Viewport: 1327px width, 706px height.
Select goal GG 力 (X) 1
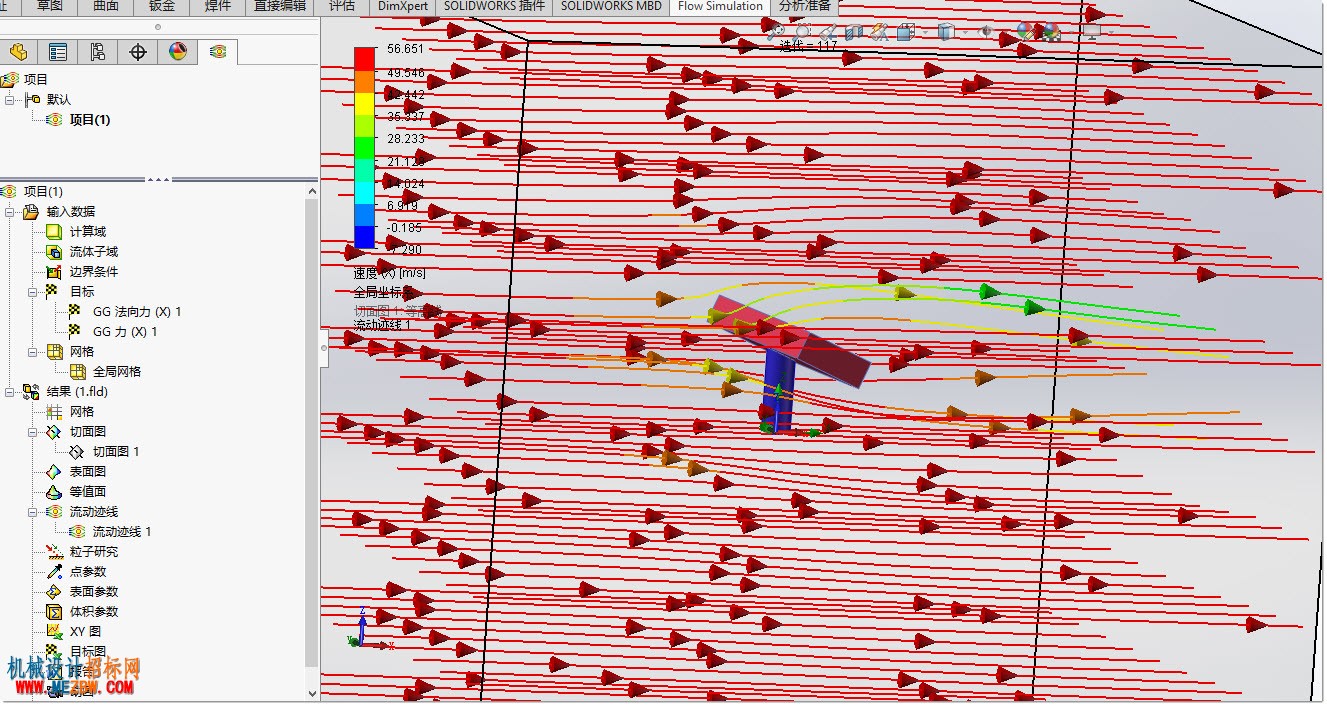point(125,332)
